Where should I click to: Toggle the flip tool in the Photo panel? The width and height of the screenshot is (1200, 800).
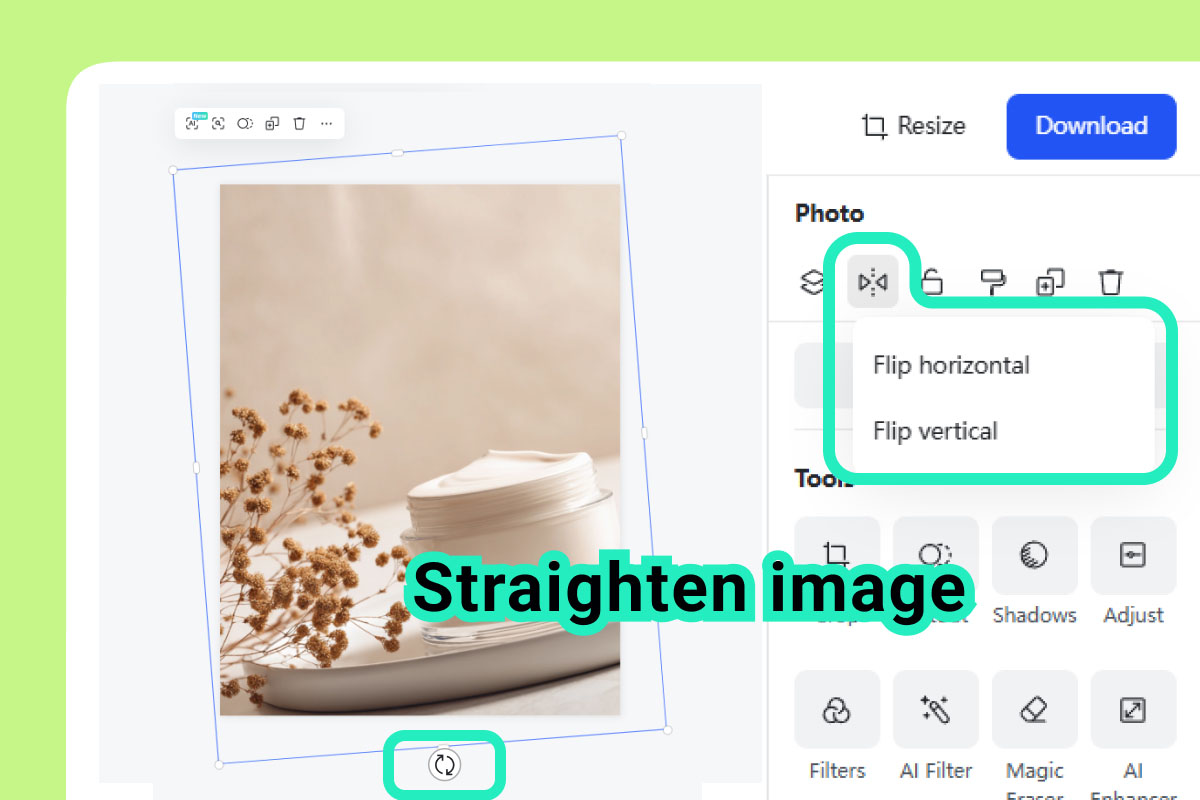point(872,281)
